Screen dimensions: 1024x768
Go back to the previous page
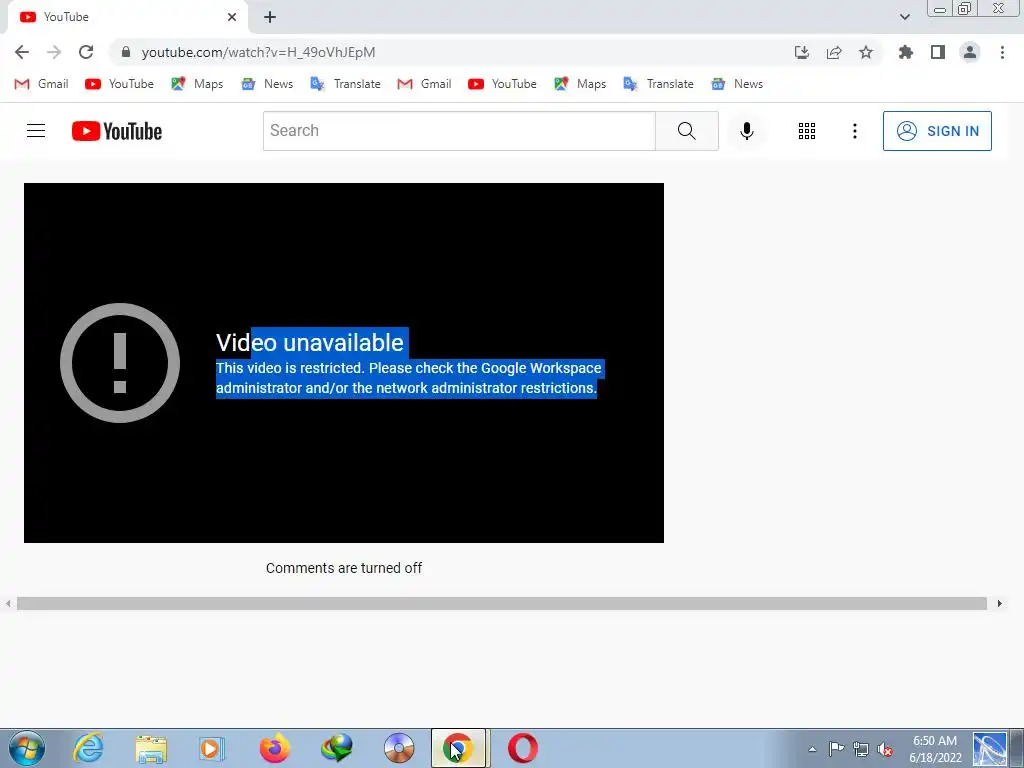[x=22, y=52]
